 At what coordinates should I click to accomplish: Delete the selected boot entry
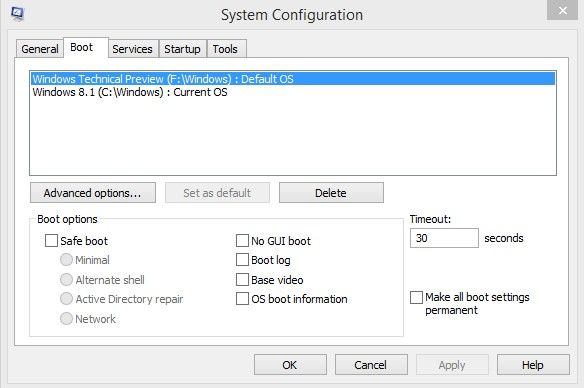pyautogui.click(x=331, y=193)
